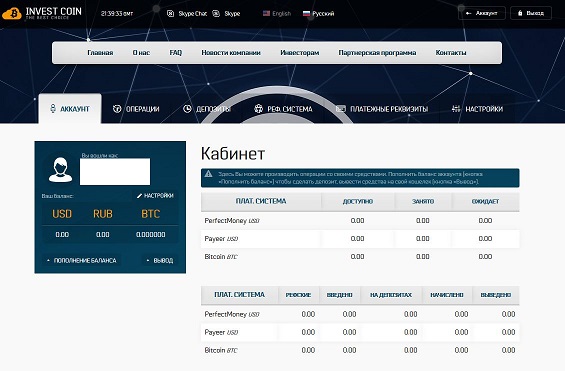The width and height of the screenshot is (565, 371).
Task: Click the Операции tab icon
Action: click(x=117, y=108)
